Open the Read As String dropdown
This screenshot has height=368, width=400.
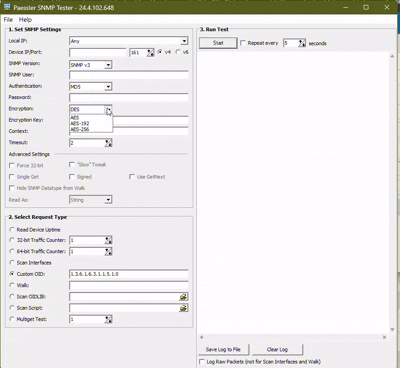tap(108, 200)
